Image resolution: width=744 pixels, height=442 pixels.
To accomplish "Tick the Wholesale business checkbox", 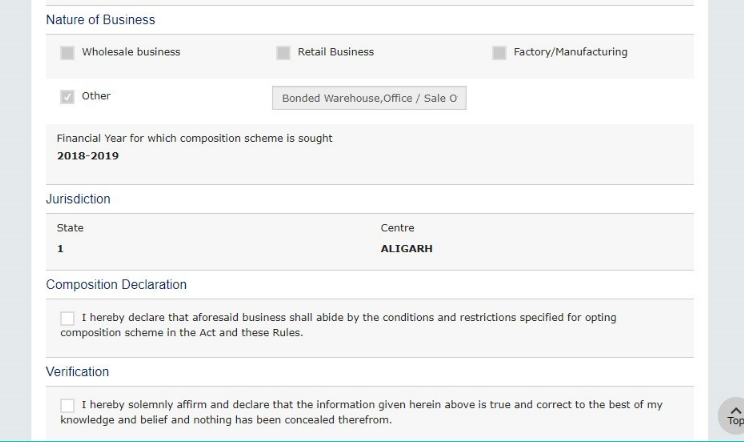I will (67, 53).
